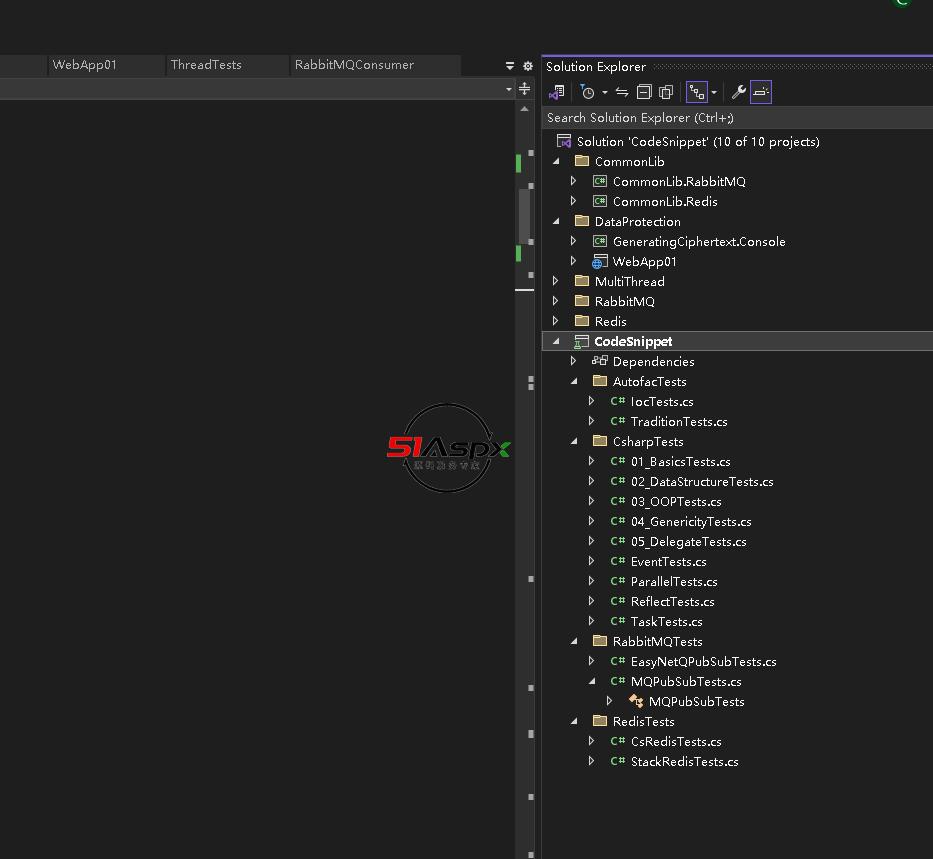
Task: Toggle the Preview Selected Items button
Action: tap(761, 92)
